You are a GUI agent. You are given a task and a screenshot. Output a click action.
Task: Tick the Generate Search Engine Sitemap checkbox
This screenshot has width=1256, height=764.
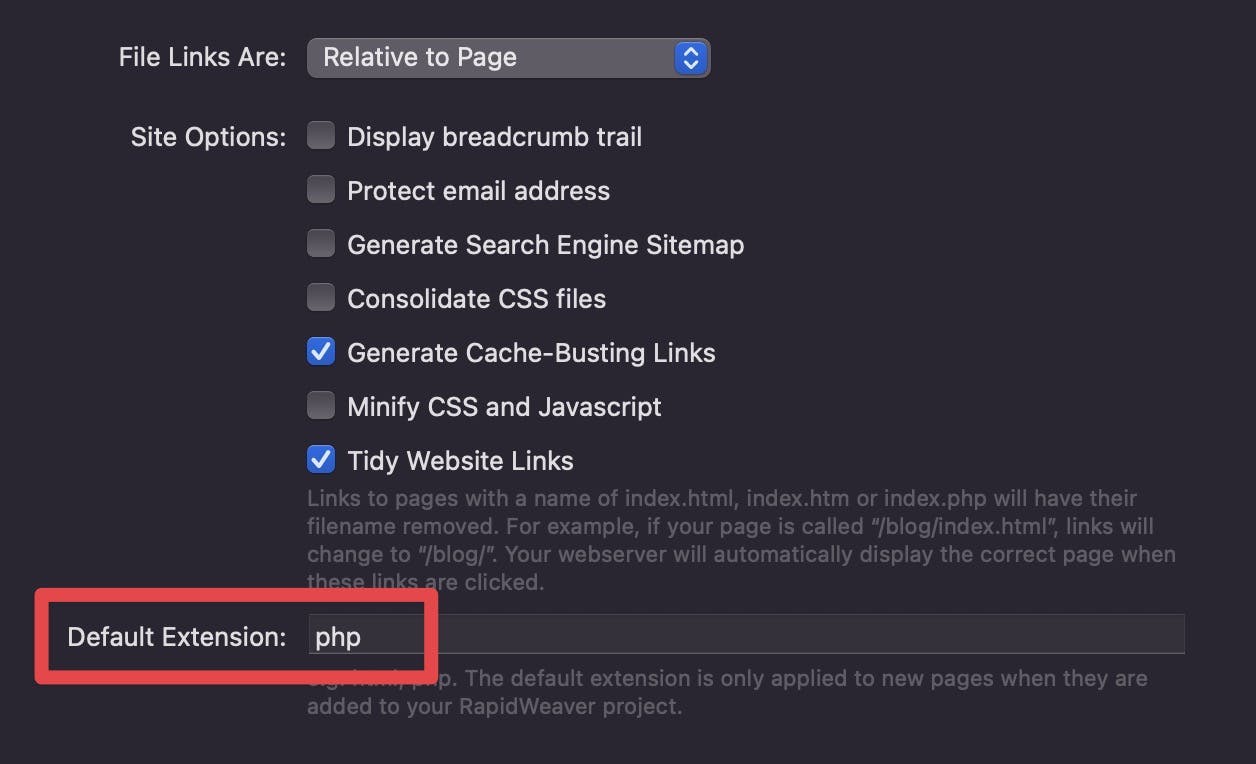click(x=321, y=244)
